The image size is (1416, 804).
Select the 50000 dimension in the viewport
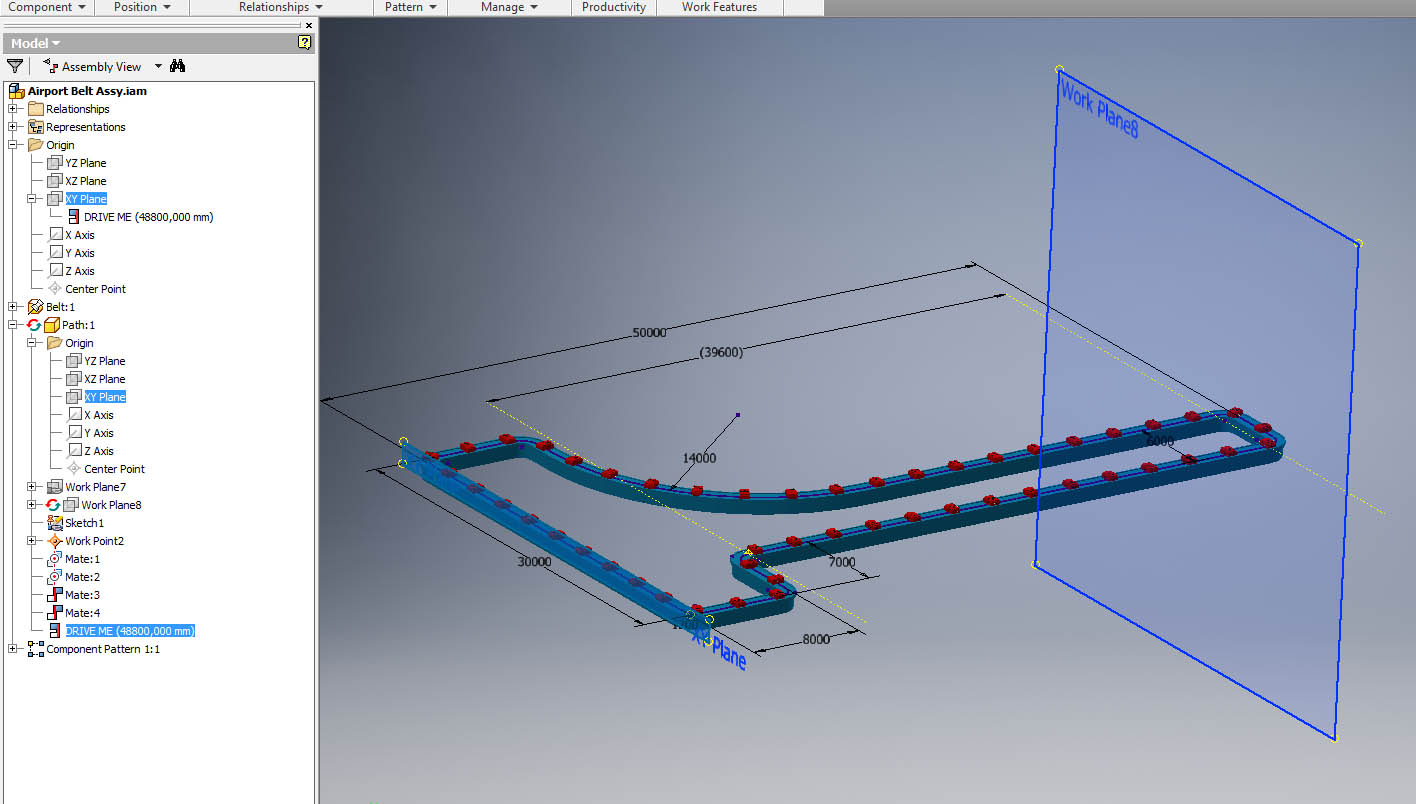[649, 333]
